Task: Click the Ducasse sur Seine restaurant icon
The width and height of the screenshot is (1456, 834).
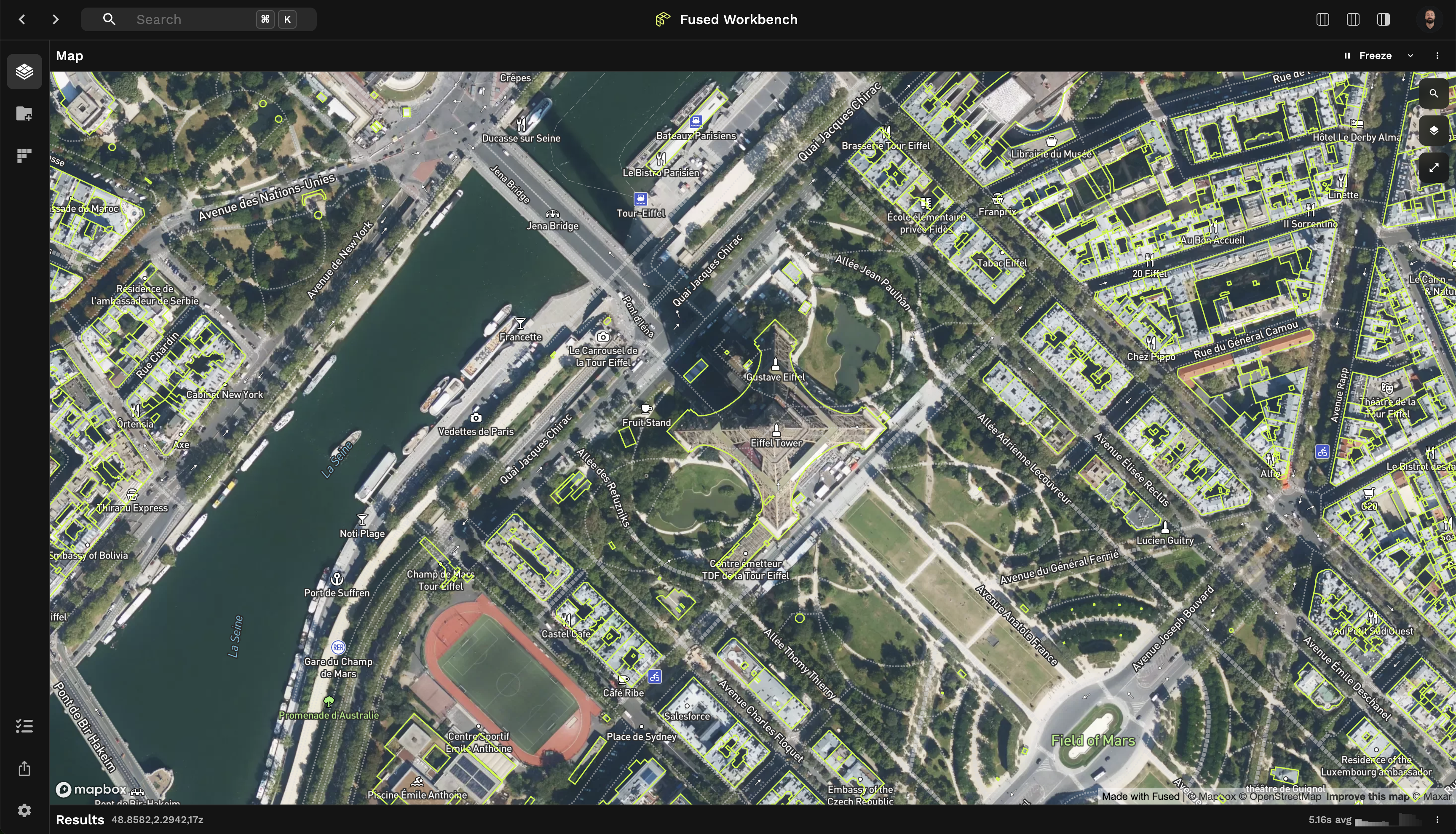Action: [521, 124]
